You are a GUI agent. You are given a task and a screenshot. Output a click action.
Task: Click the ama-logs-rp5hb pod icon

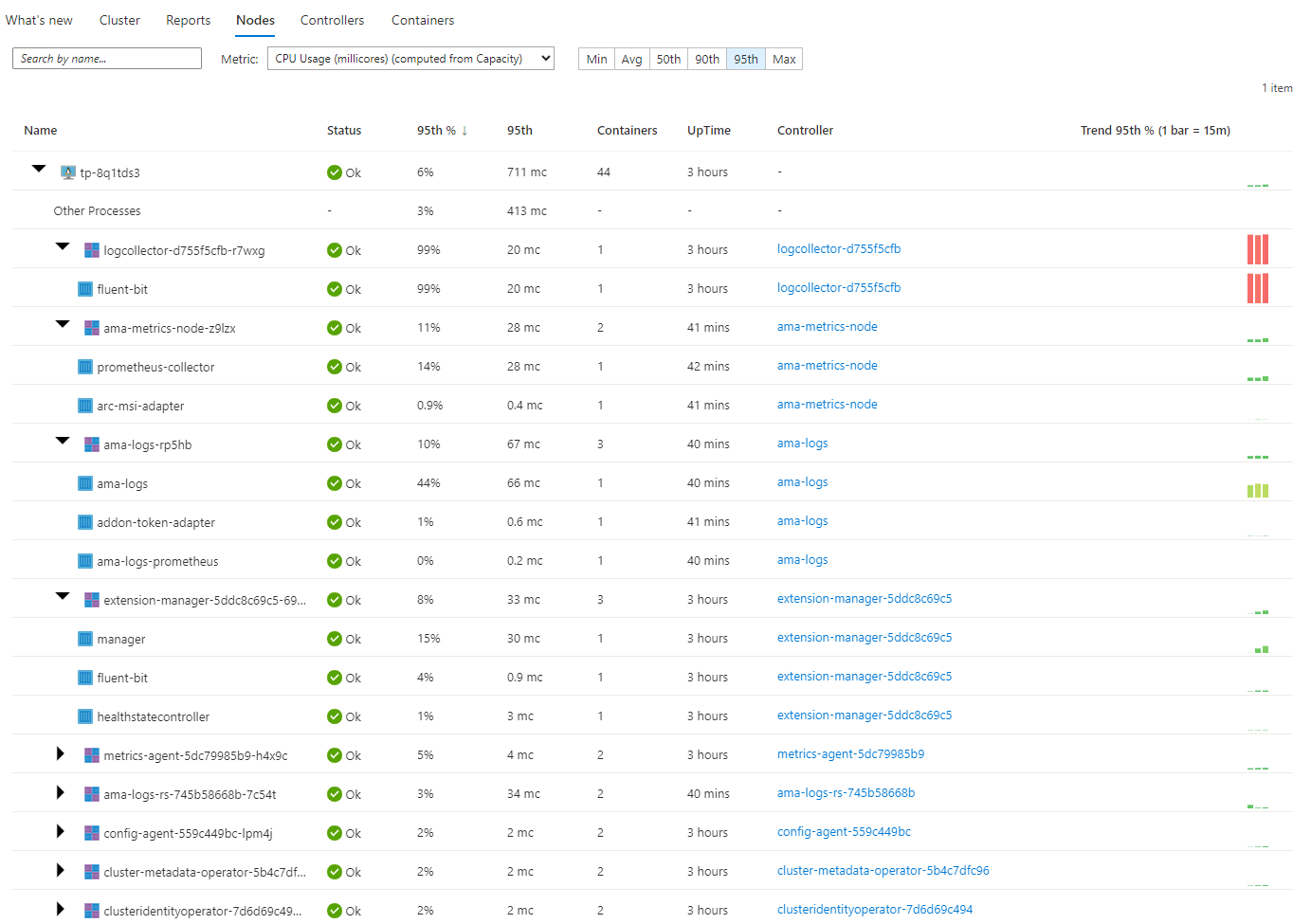point(92,444)
